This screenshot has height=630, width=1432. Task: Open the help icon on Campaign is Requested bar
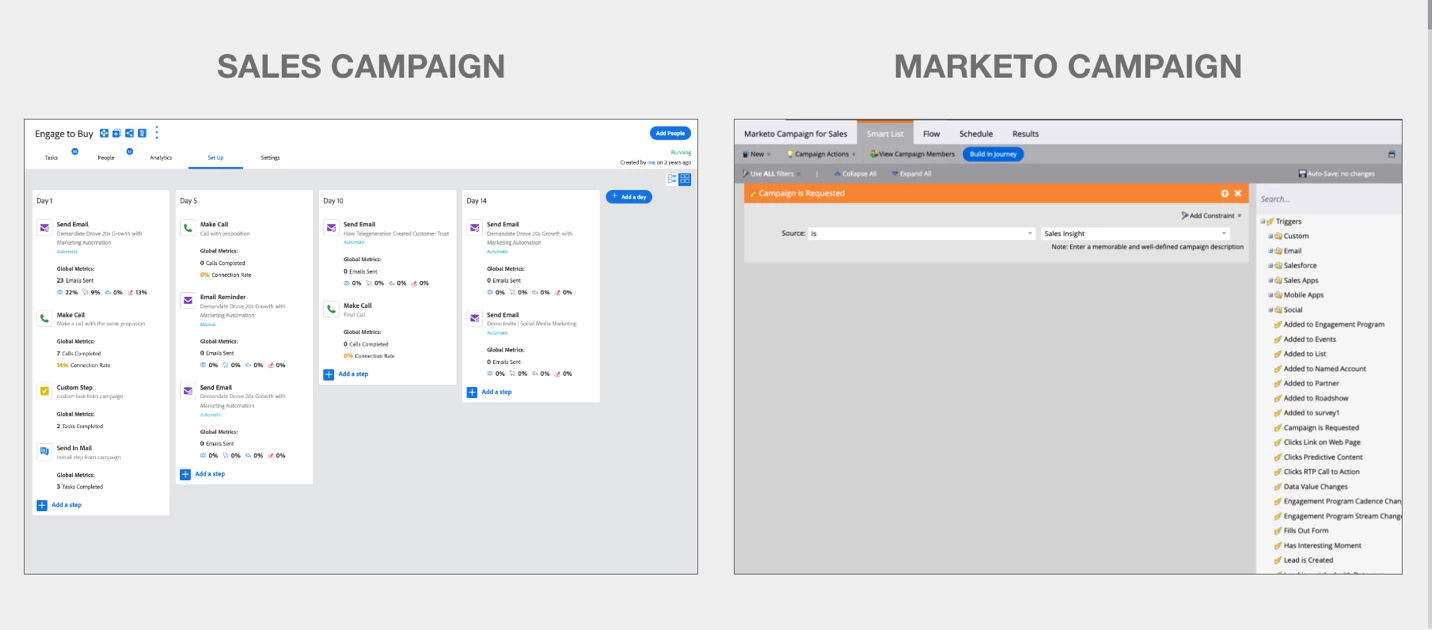1225,193
